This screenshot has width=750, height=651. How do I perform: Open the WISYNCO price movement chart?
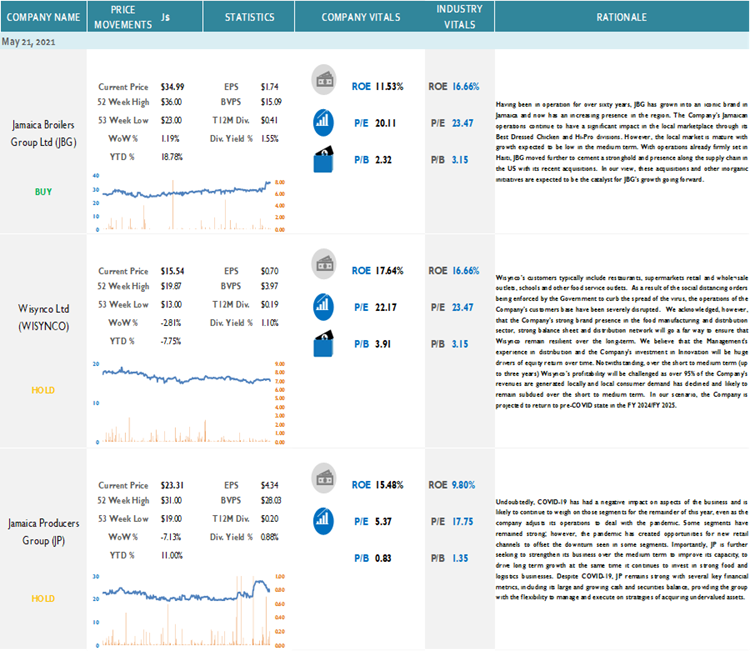pyautogui.click(x=189, y=403)
